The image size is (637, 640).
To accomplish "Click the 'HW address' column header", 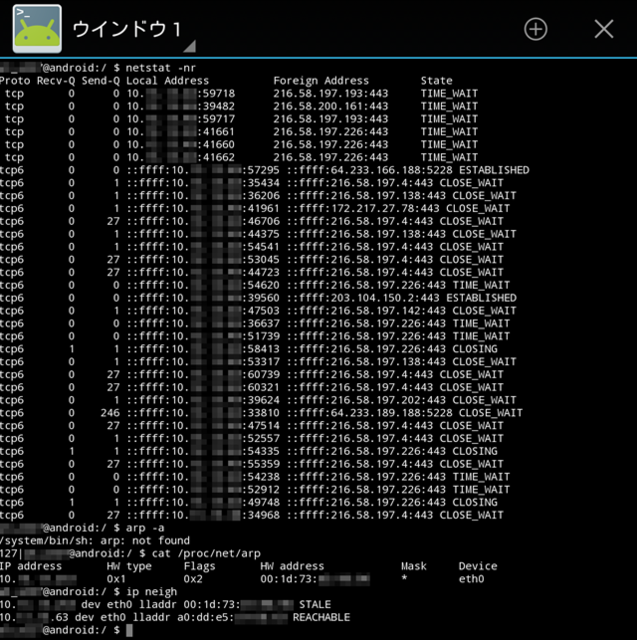I will click(292, 566).
